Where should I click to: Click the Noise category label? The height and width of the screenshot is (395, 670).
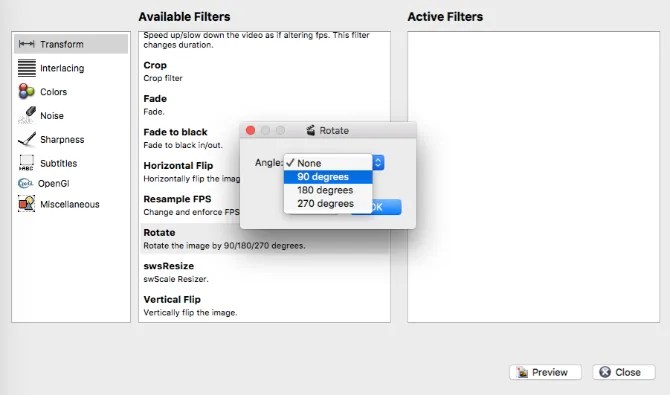(x=52, y=115)
